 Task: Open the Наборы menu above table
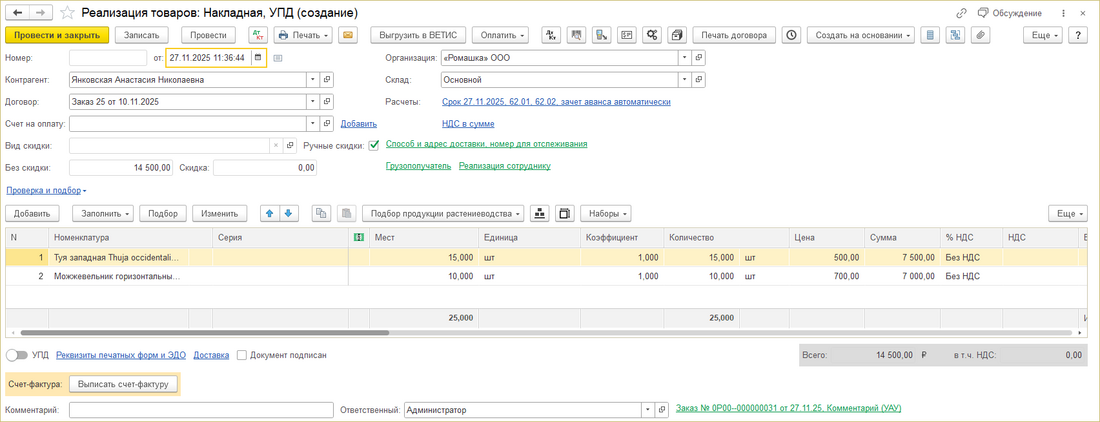coord(606,213)
